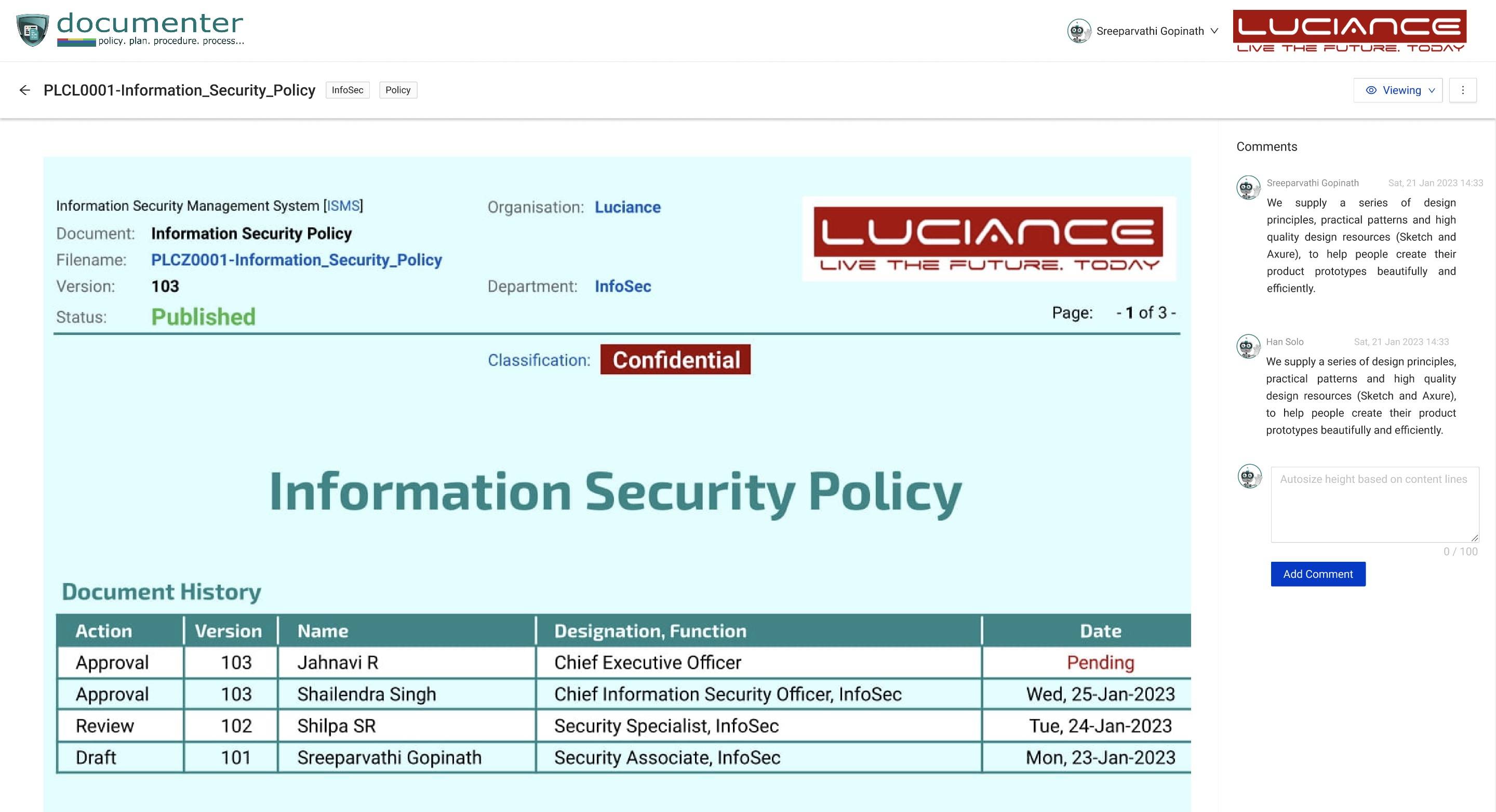Click the Security Specialist, InfoSec cell
Image resolution: width=1496 pixels, height=812 pixels.
click(758, 725)
